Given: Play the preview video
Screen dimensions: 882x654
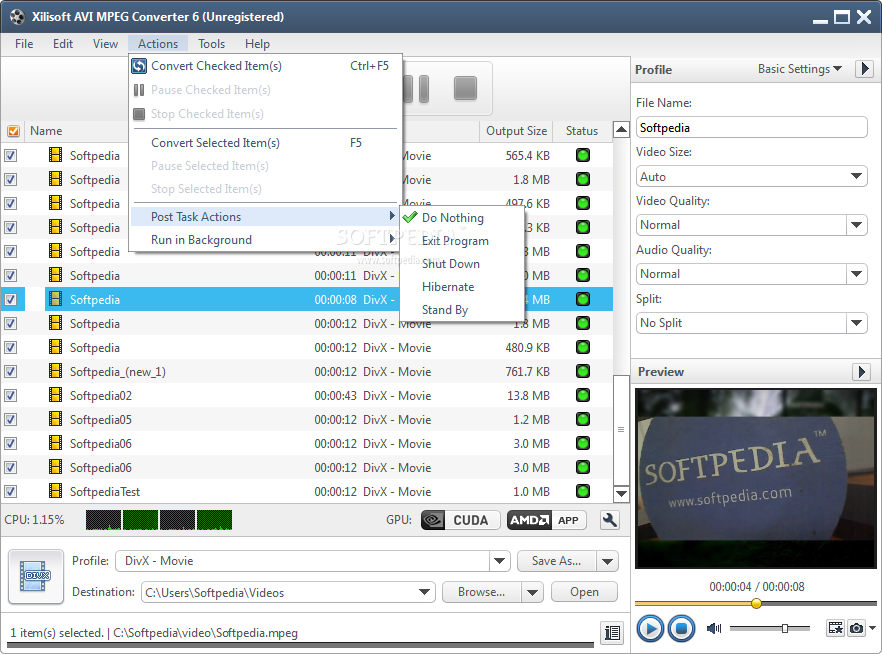Looking at the screenshot, I should tap(650, 628).
